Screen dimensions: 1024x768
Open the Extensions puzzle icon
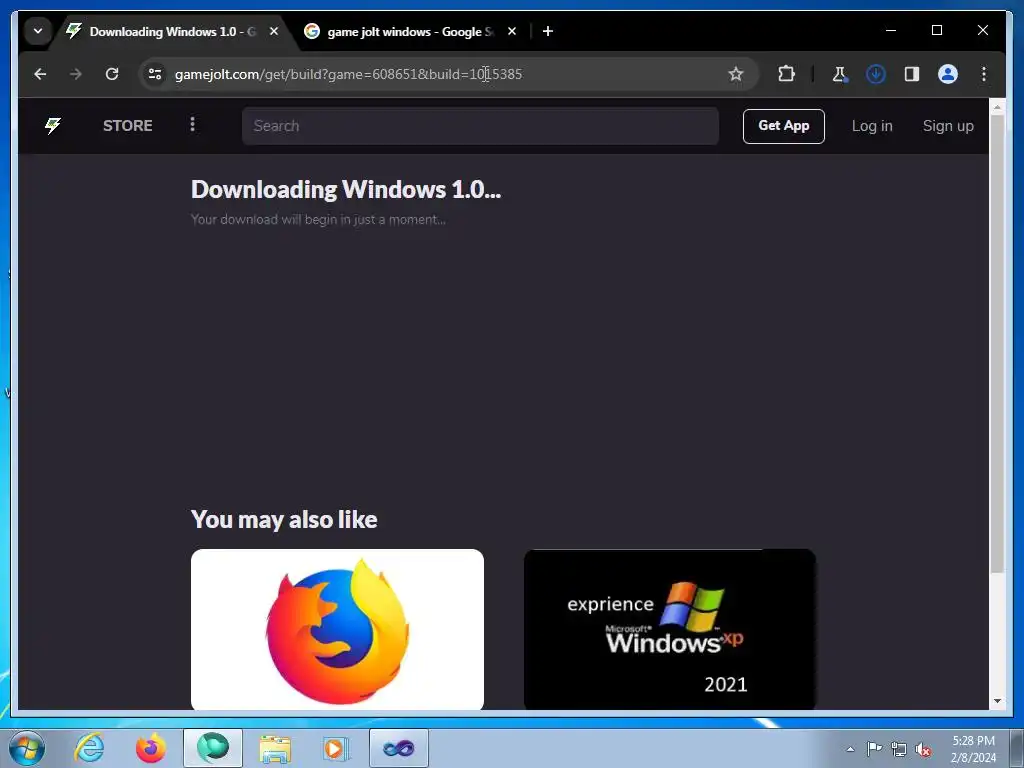pyautogui.click(x=786, y=74)
